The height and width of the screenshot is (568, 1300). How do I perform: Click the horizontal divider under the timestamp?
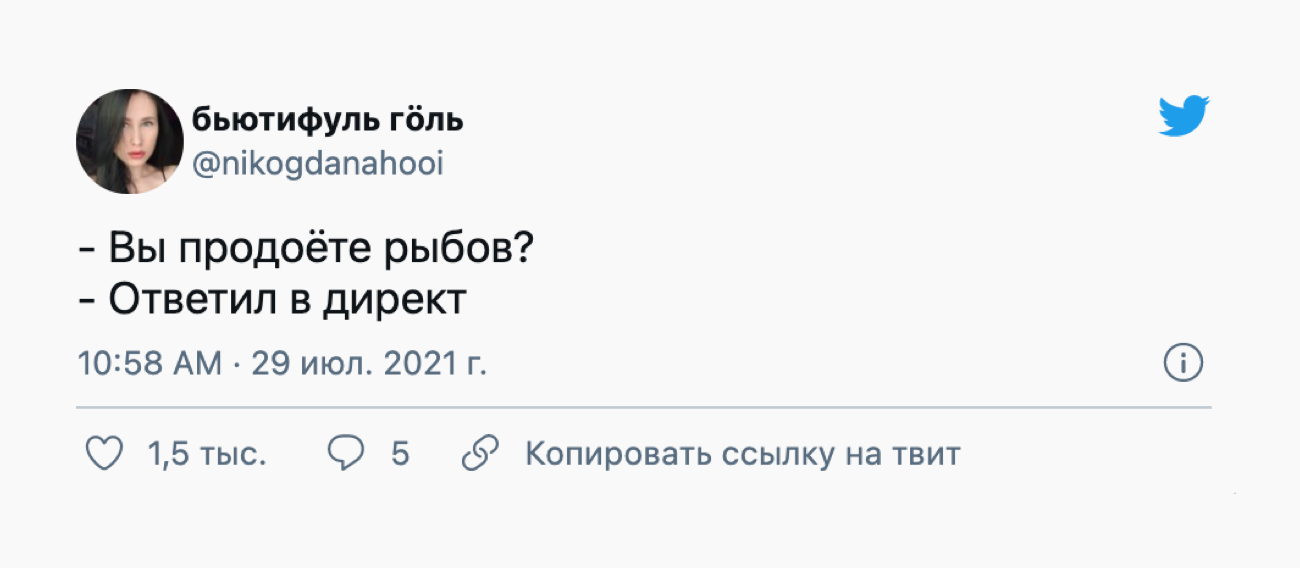[x=644, y=408]
